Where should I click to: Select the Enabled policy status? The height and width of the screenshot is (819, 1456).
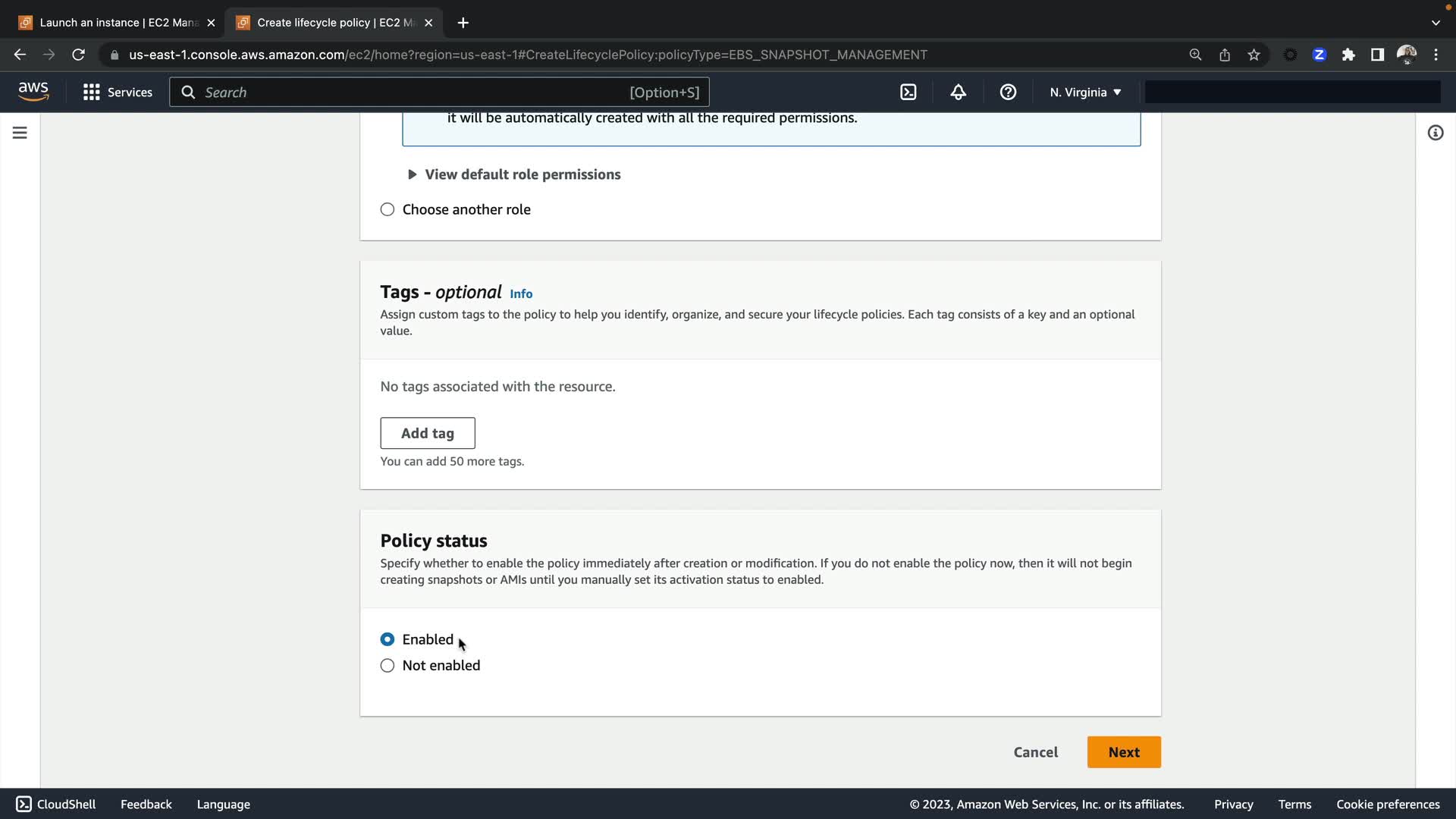click(388, 639)
